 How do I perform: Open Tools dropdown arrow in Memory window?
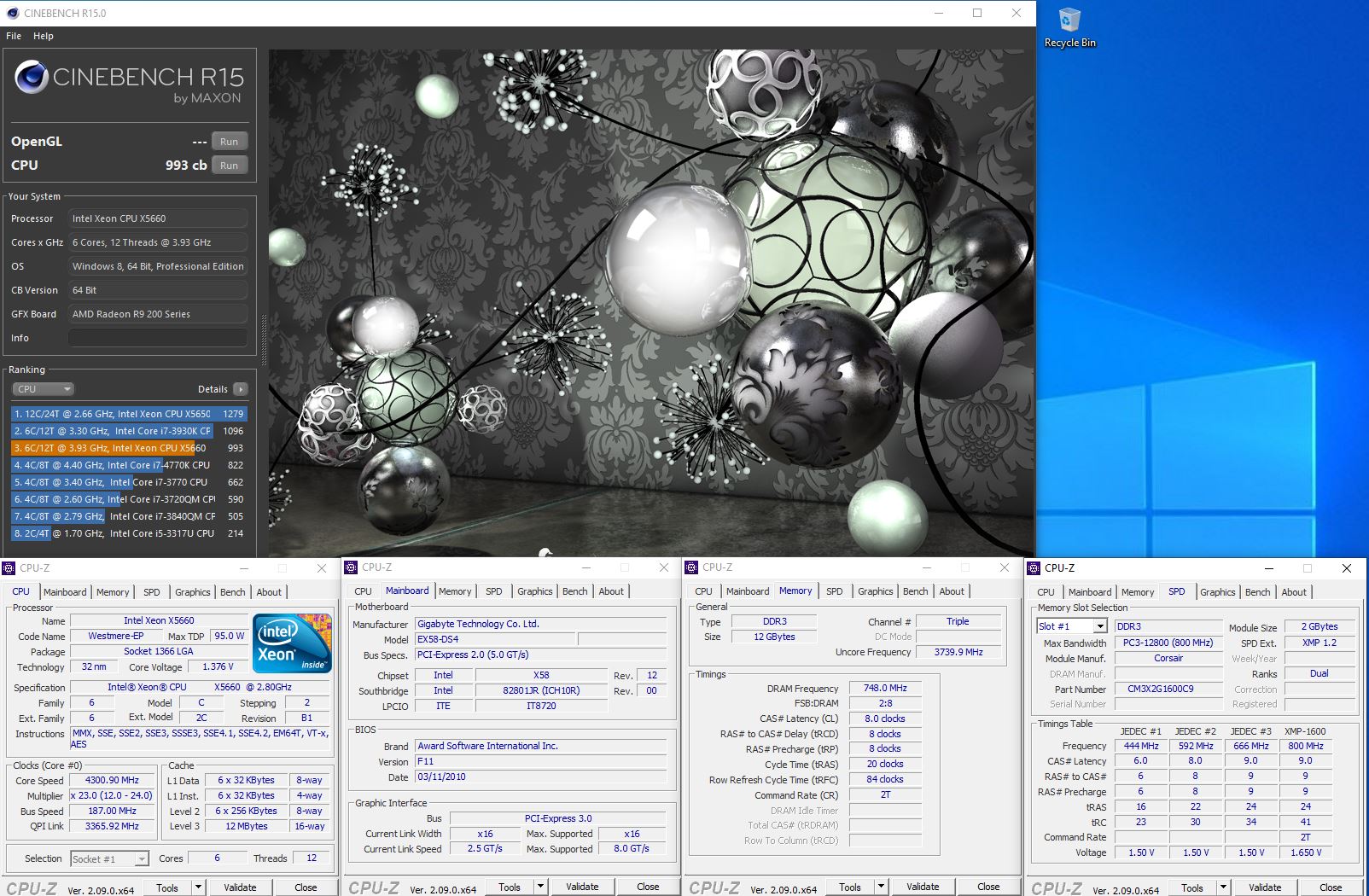tap(881, 887)
